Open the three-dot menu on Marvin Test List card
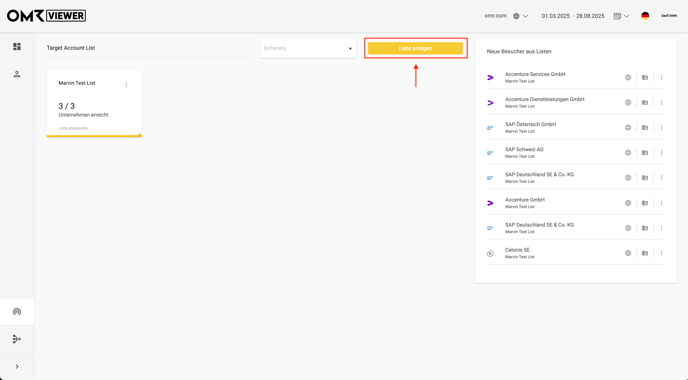Screen dimensions: 688x380 (x=126, y=85)
